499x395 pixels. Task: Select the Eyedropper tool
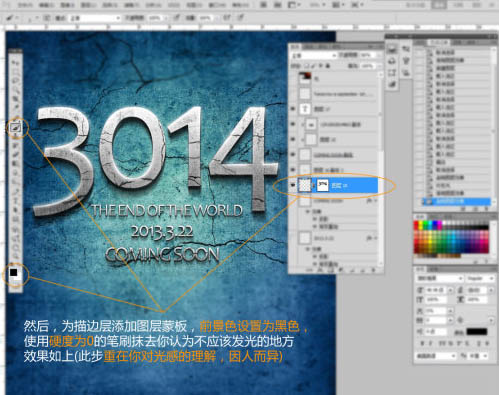(15, 106)
